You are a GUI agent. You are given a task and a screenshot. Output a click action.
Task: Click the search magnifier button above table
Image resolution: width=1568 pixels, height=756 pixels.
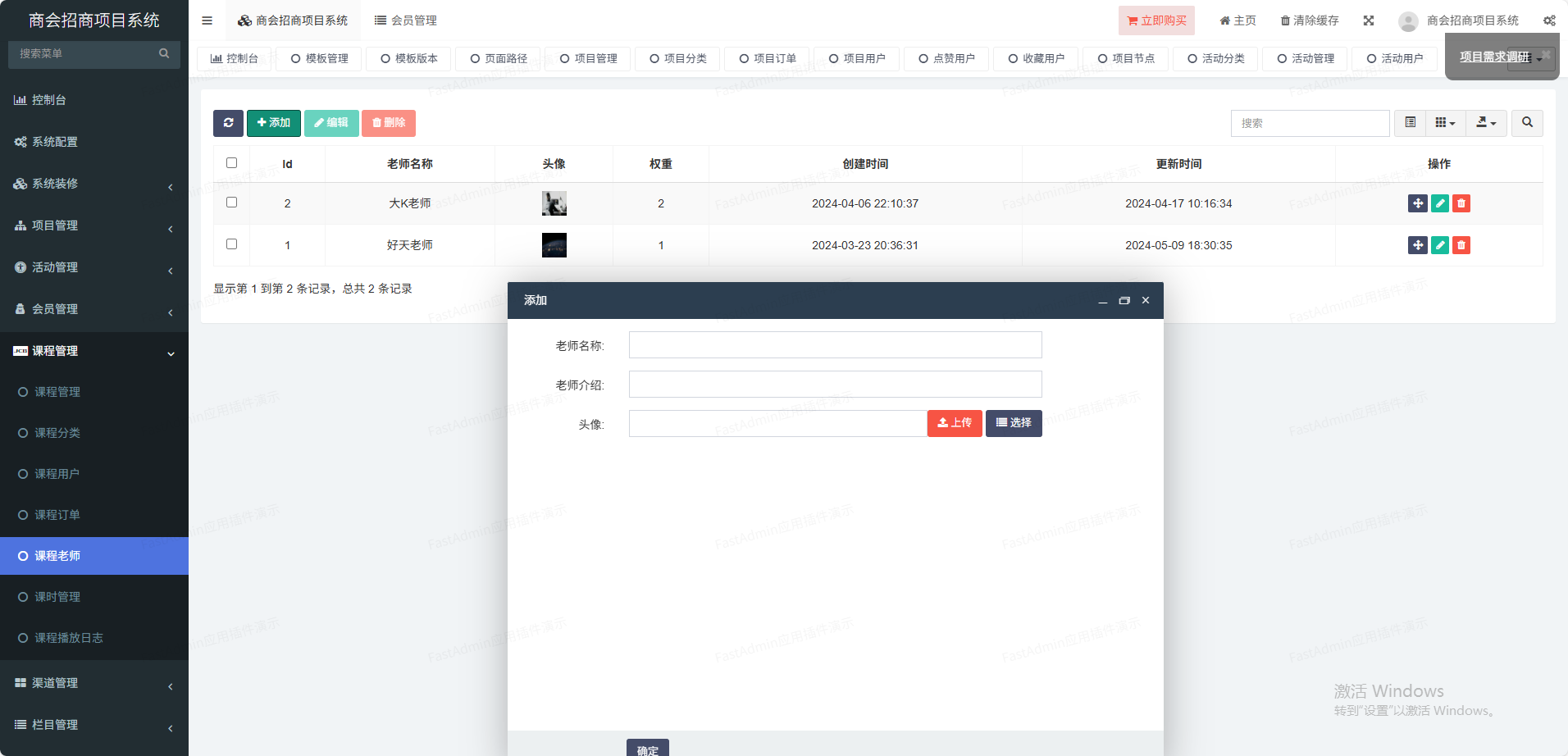pyautogui.click(x=1527, y=123)
